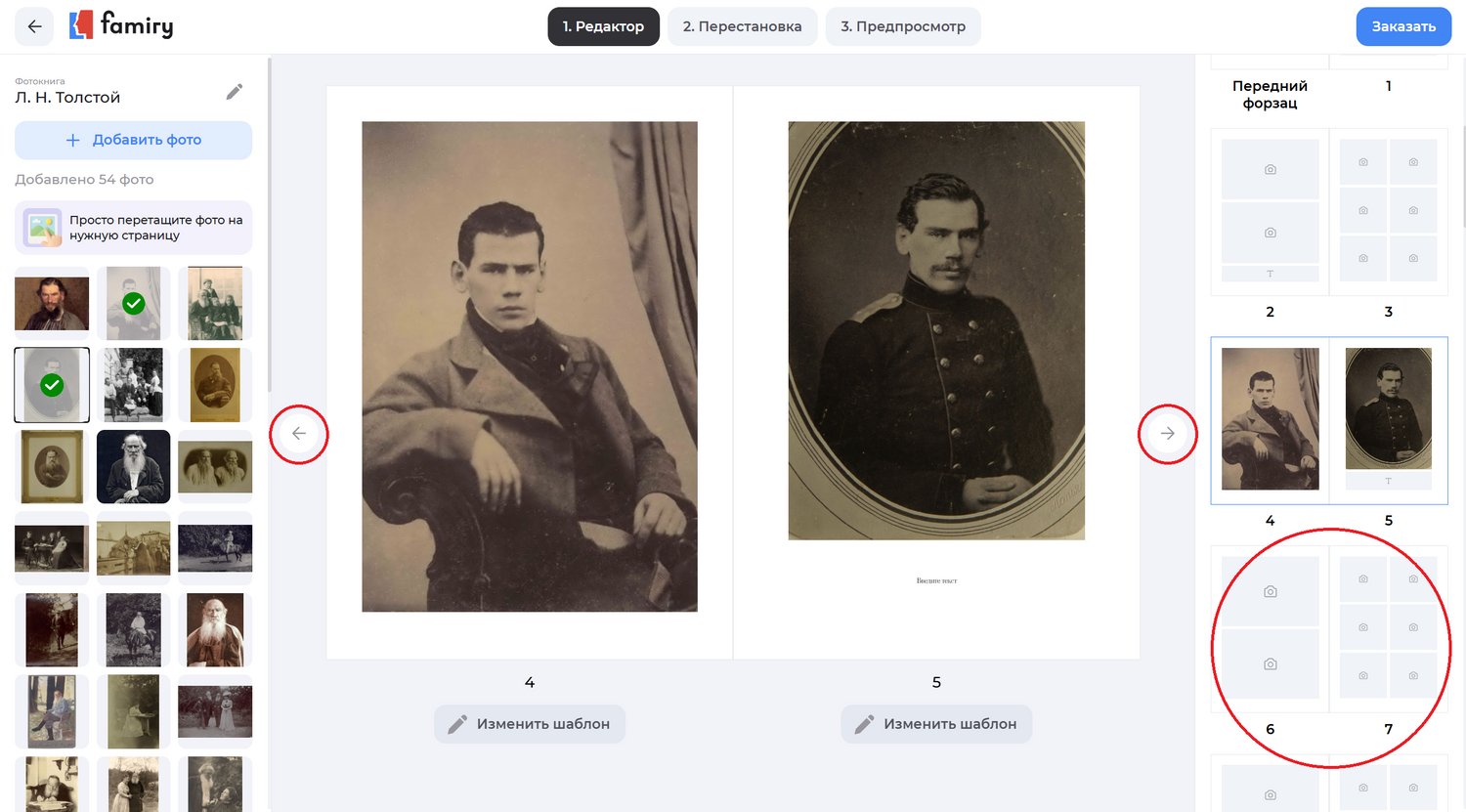This screenshot has width=1466, height=812.
Task: Select the white-bearded Tolstoy on black thumbnail
Action: pyautogui.click(x=134, y=467)
